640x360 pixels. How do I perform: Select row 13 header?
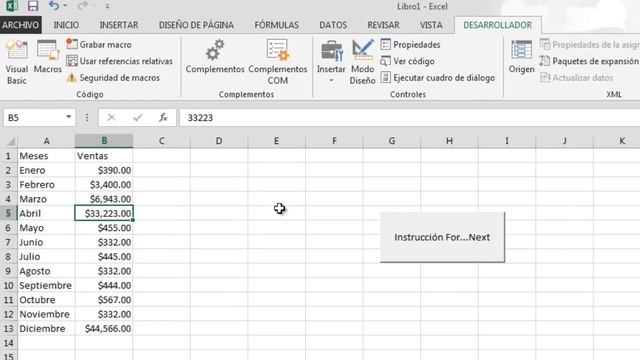(8, 329)
